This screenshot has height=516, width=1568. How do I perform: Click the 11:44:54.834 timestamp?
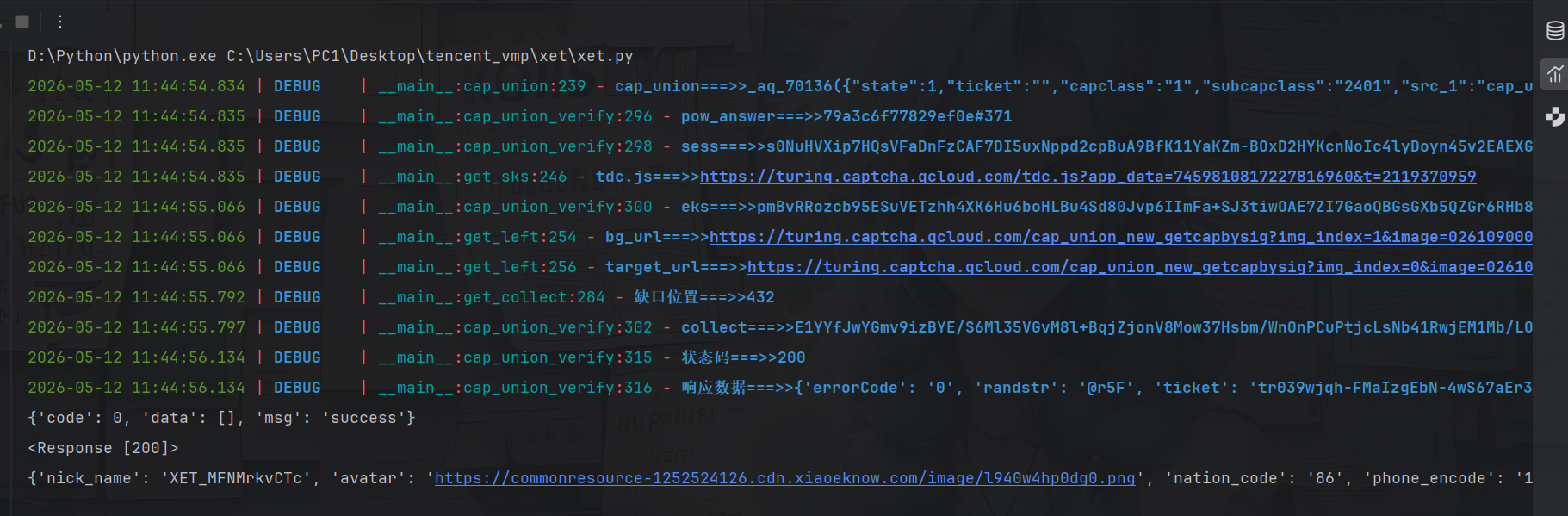tap(189, 86)
